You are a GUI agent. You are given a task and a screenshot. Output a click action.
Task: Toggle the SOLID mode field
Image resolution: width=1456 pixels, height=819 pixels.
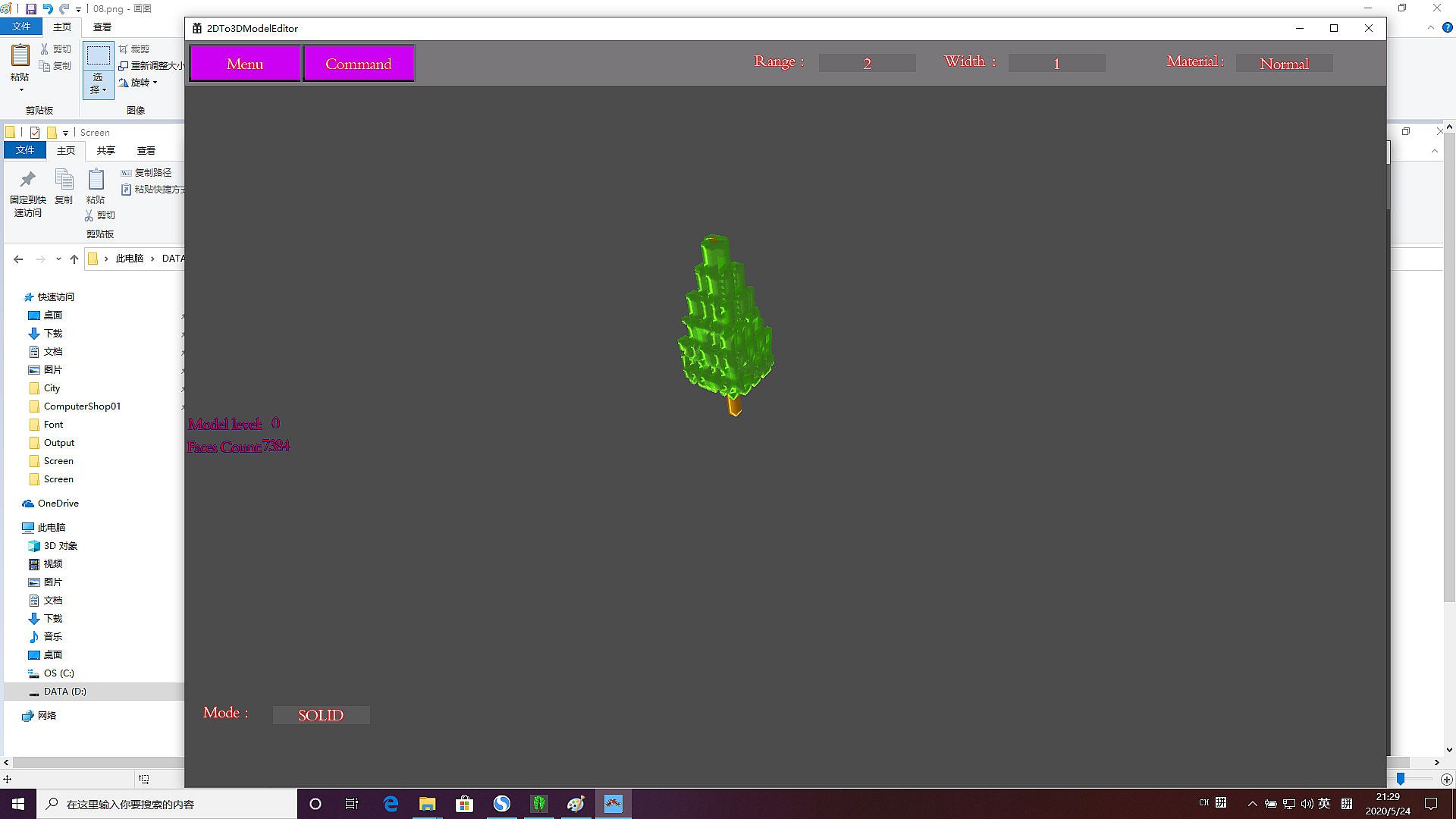(x=321, y=715)
